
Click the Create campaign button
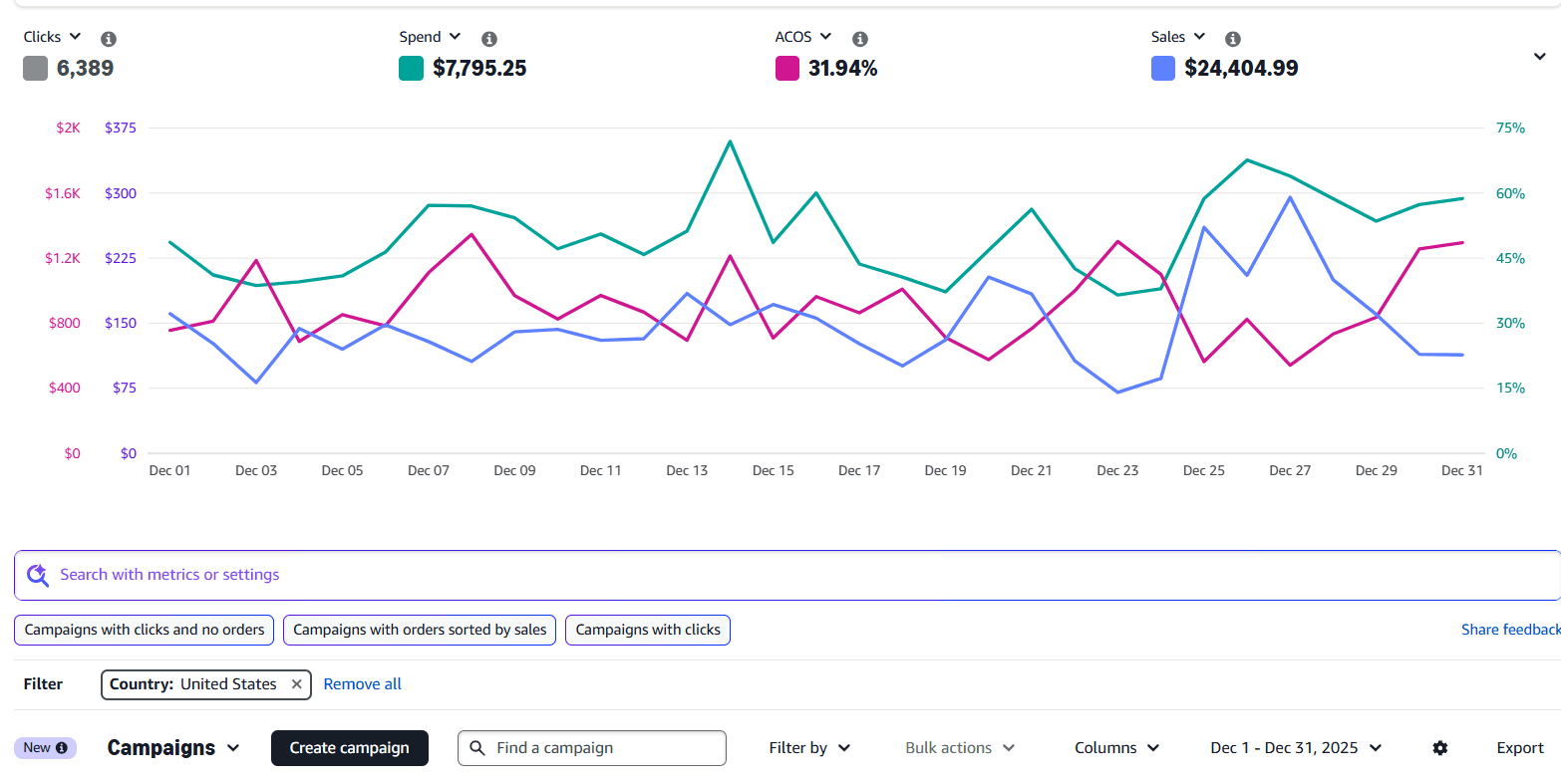(x=350, y=747)
